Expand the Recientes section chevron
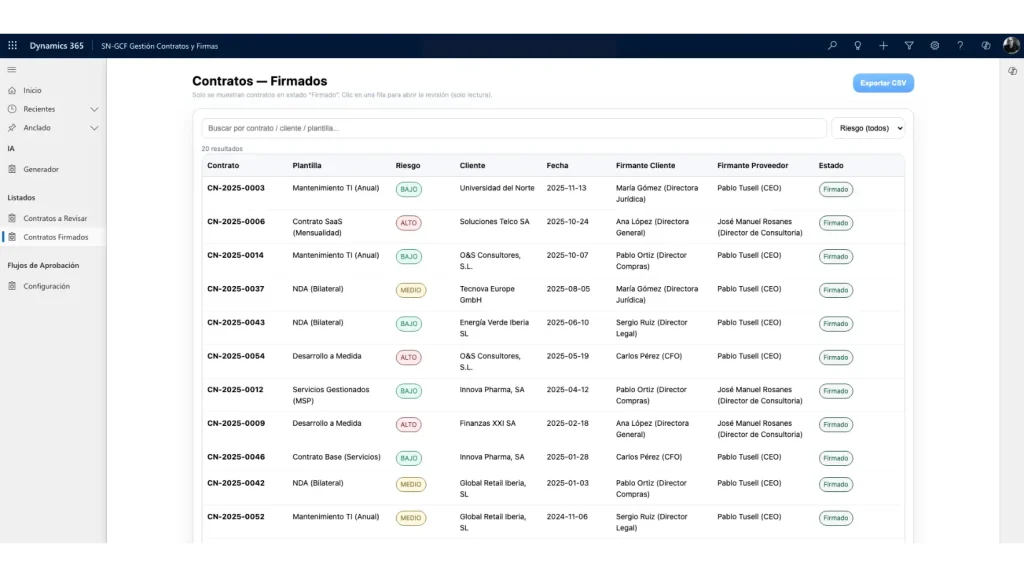1024x577 pixels. (x=94, y=109)
